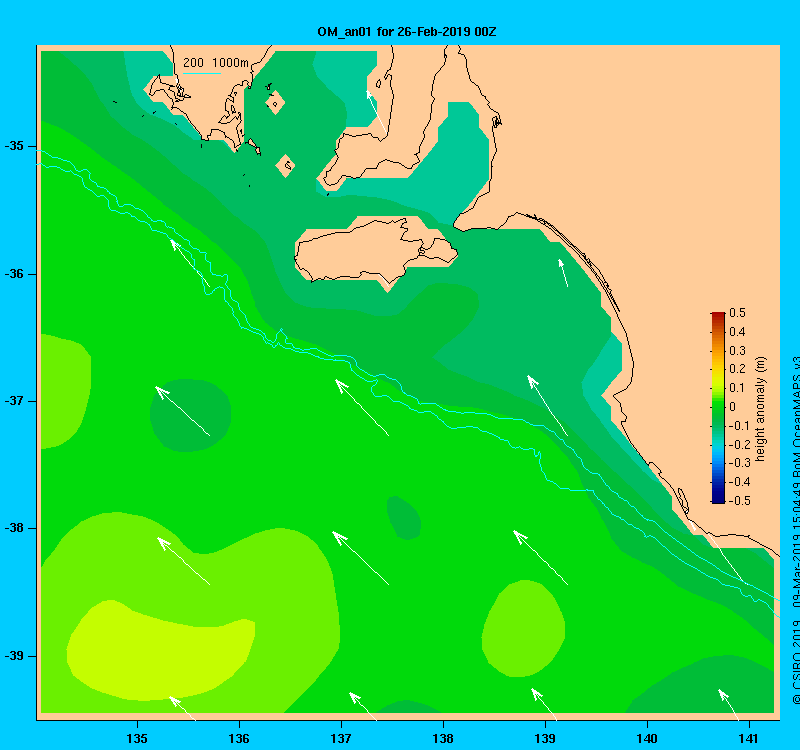Click the '137' longitude tick label

pos(341,738)
